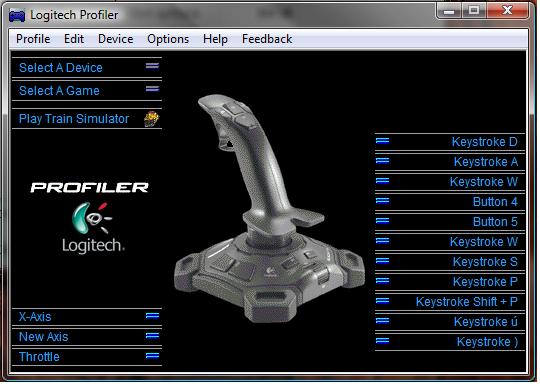Image resolution: width=540 pixels, height=386 pixels.
Task: Select the Keystroke Shift + P text
Action: (467, 302)
